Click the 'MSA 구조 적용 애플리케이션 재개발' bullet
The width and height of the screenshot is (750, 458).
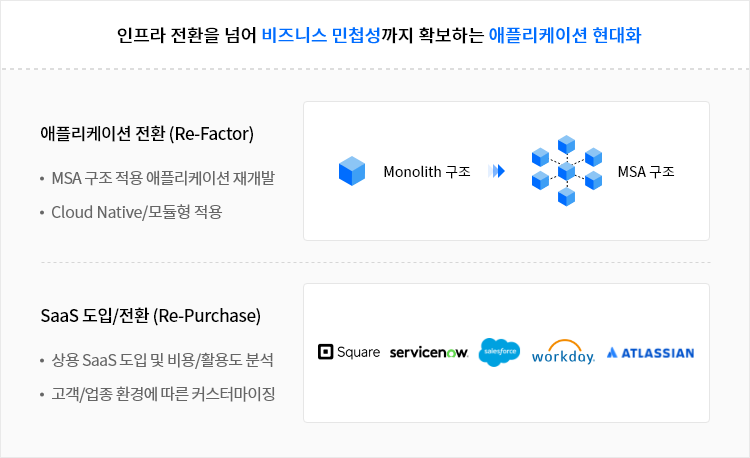coord(163,178)
